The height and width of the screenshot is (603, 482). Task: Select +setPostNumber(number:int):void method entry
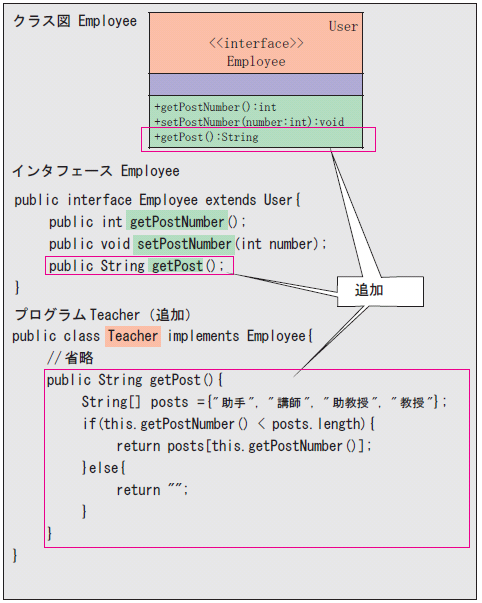tap(249, 122)
